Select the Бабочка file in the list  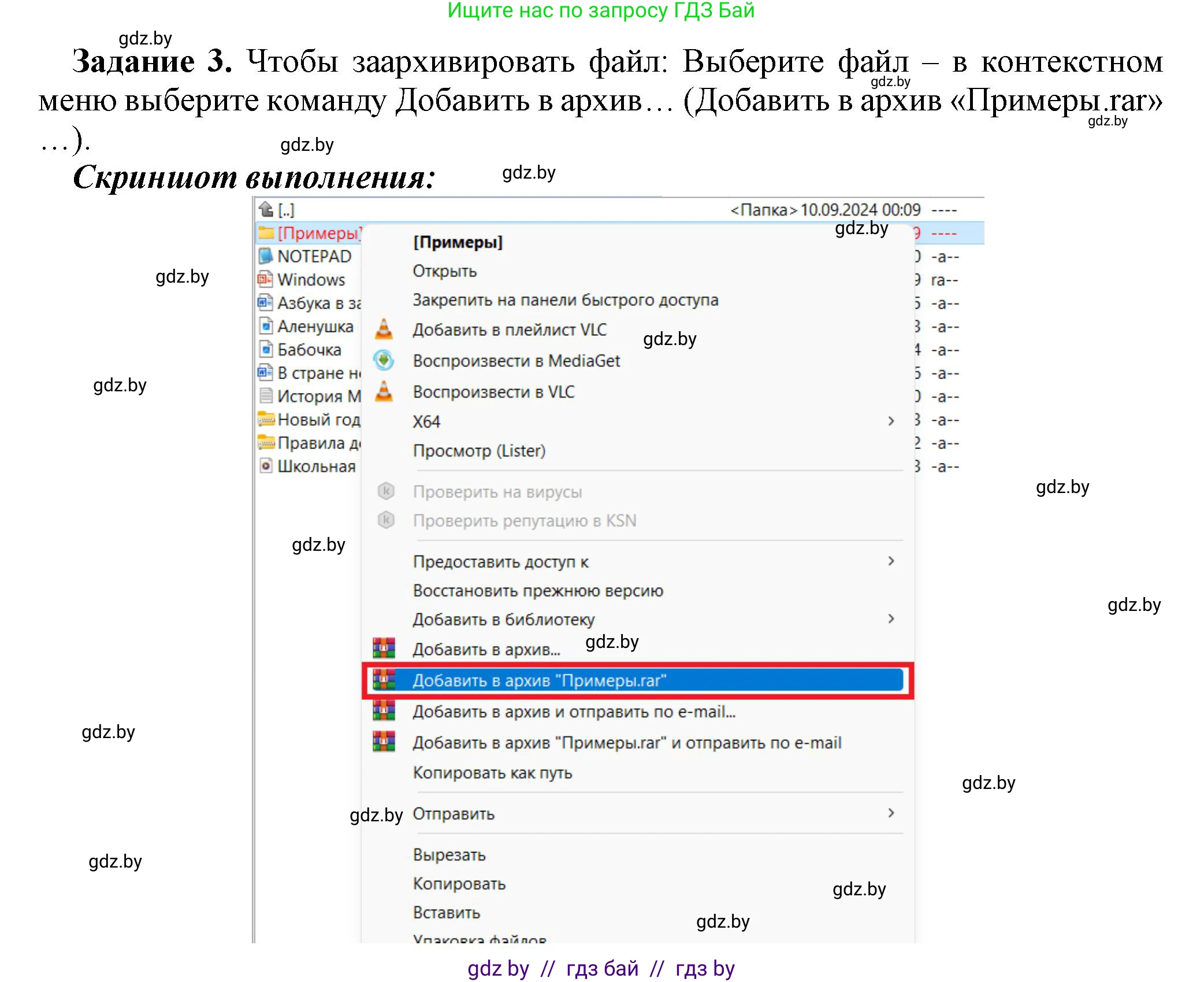click(x=309, y=349)
